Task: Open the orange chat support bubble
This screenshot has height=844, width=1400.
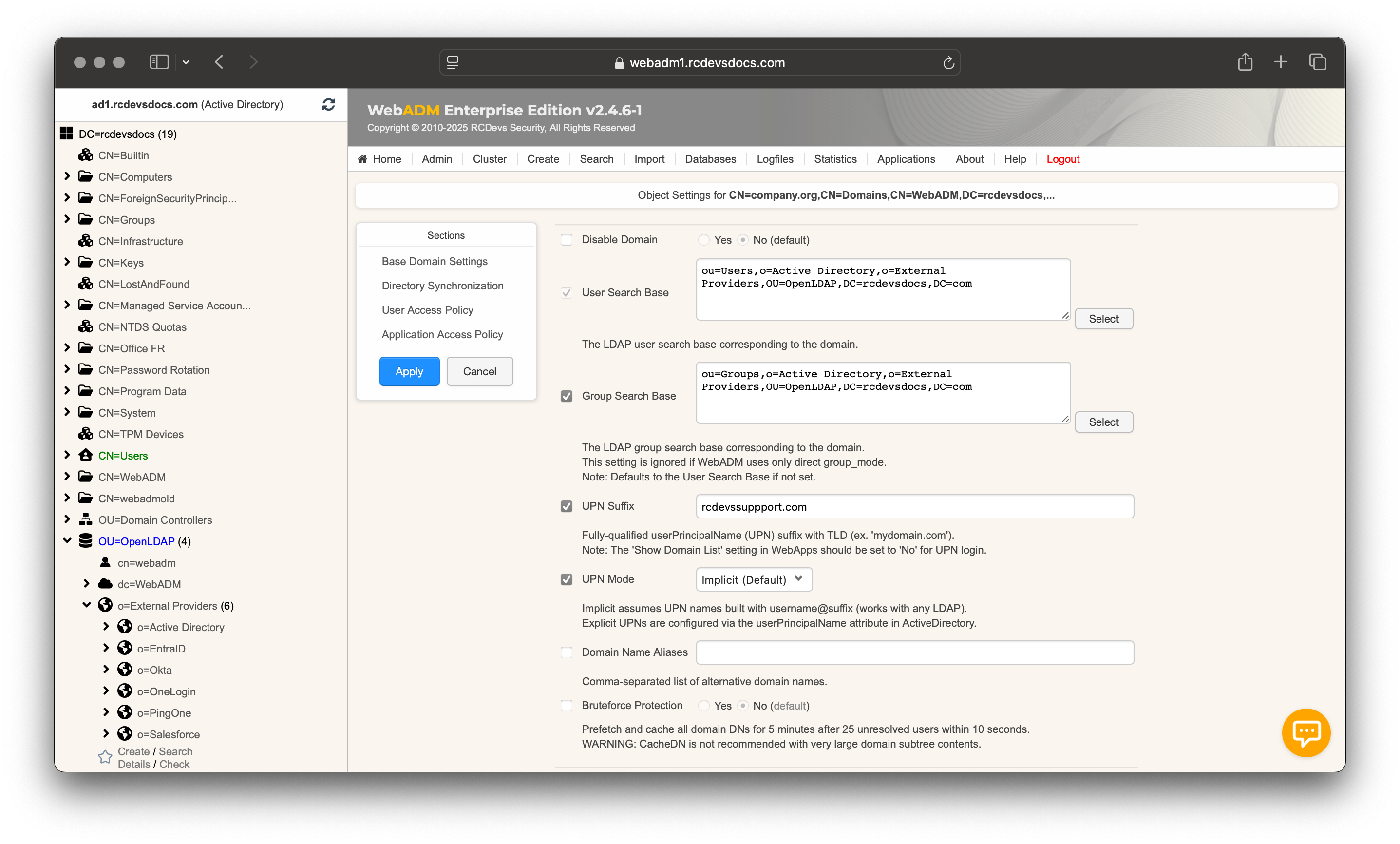Action: [1305, 732]
